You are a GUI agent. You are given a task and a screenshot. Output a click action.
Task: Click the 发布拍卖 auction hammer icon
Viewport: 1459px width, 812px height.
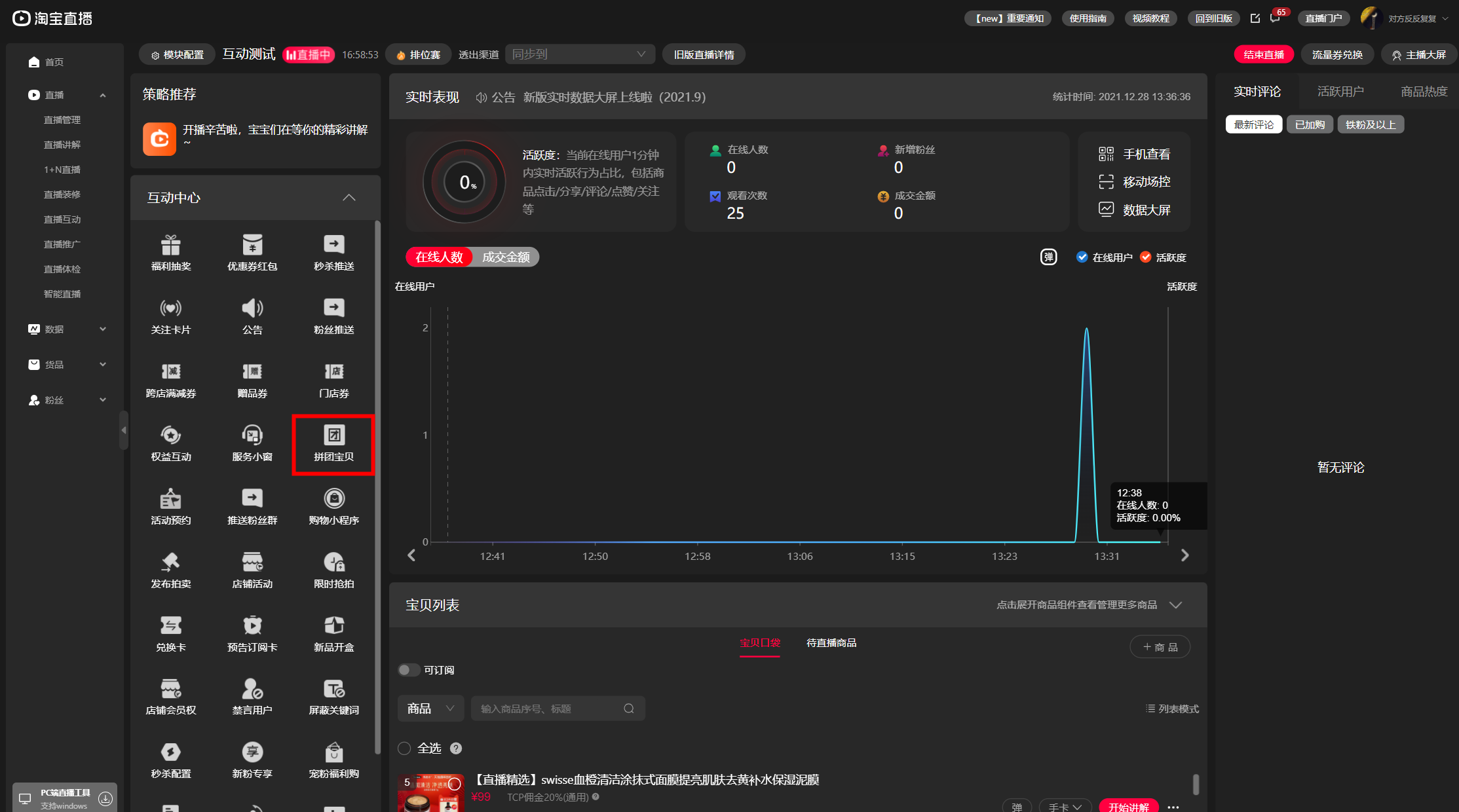pyautogui.click(x=171, y=563)
